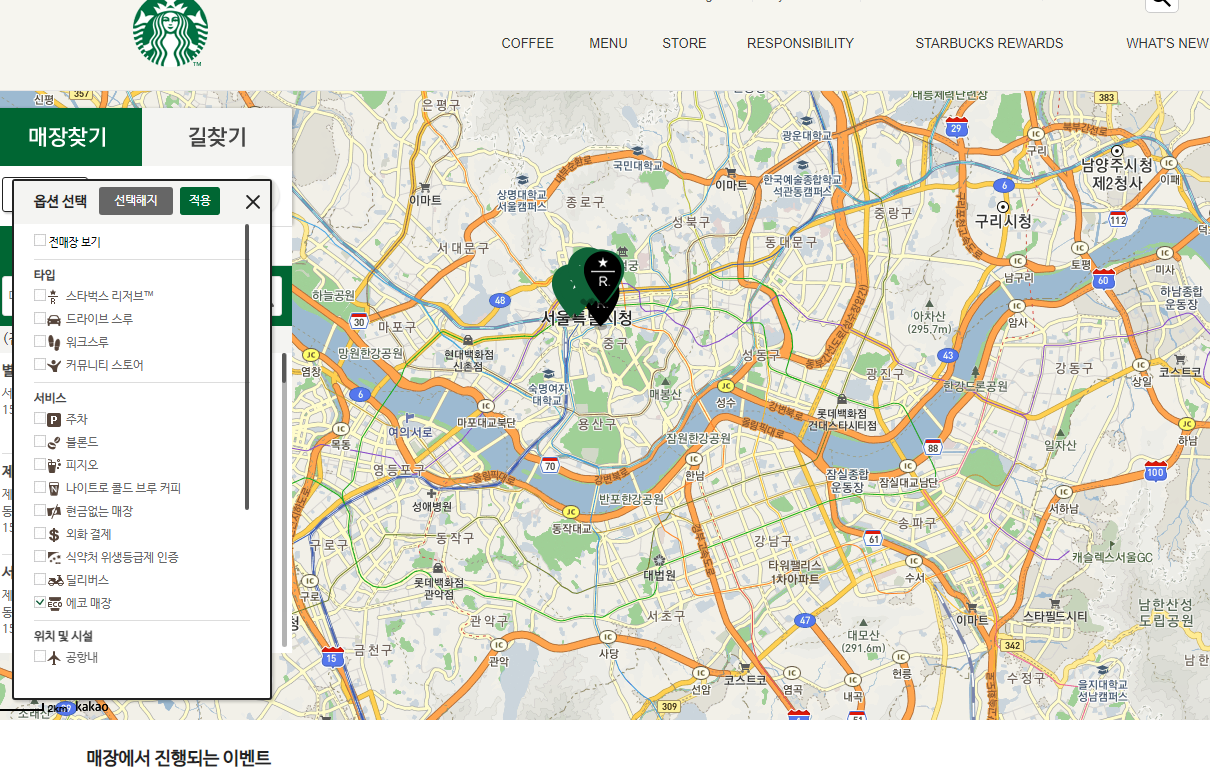Click the parking P icon for 주차
Screen dimensions: 1210x768
[54, 420]
